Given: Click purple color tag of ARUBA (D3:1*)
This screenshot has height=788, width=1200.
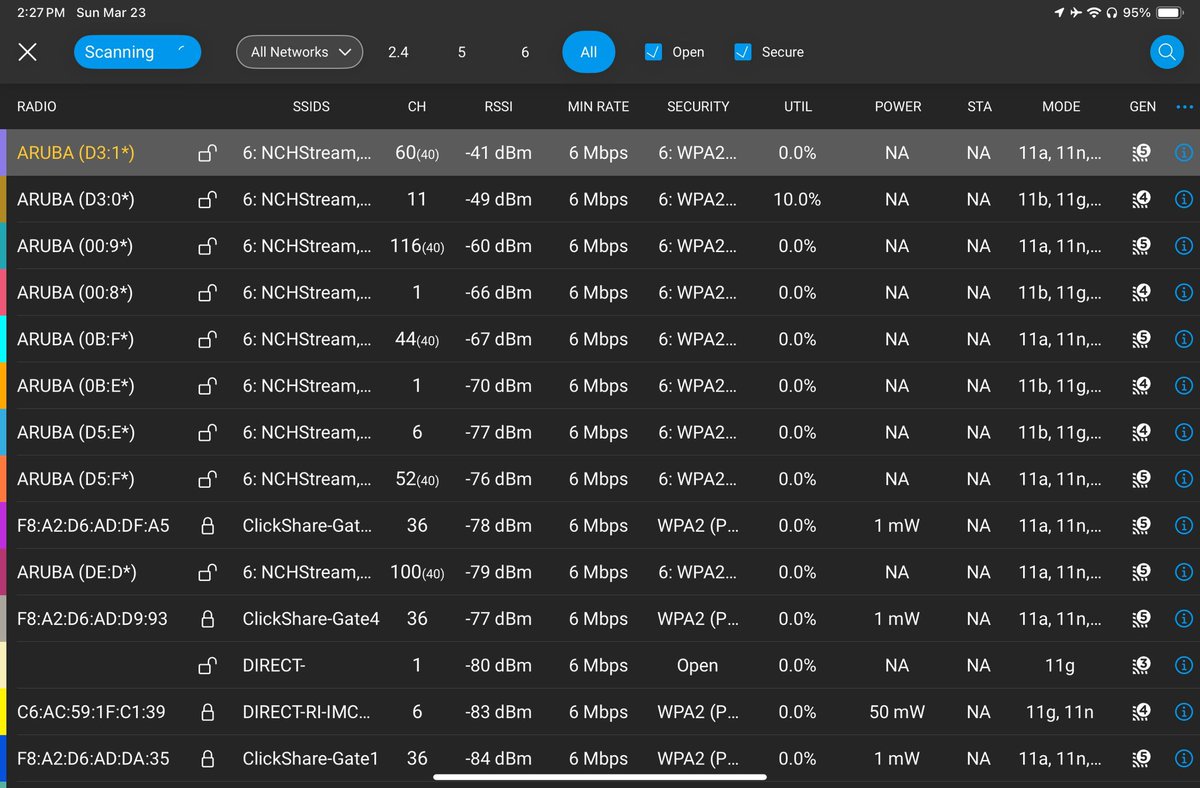Looking at the screenshot, I should tap(3, 153).
